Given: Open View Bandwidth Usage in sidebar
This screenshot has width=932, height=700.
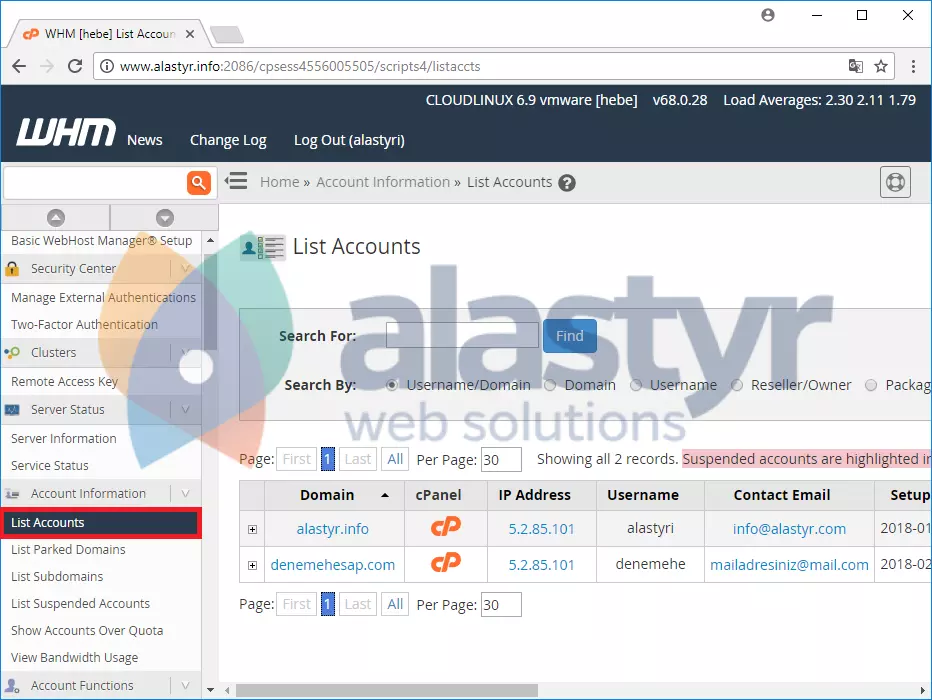Looking at the screenshot, I should pos(74,658).
